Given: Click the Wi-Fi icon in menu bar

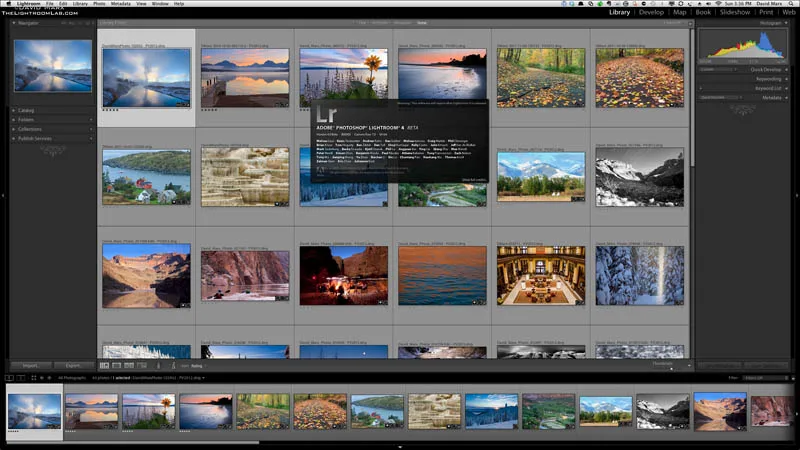Looking at the screenshot, I should (718, 4).
